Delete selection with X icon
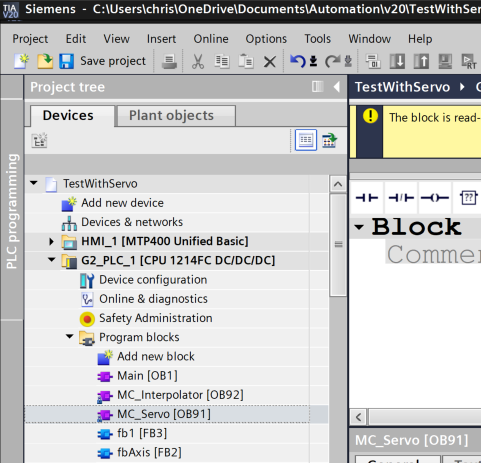The height and width of the screenshot is (463, 481). [x=270, y=62]
